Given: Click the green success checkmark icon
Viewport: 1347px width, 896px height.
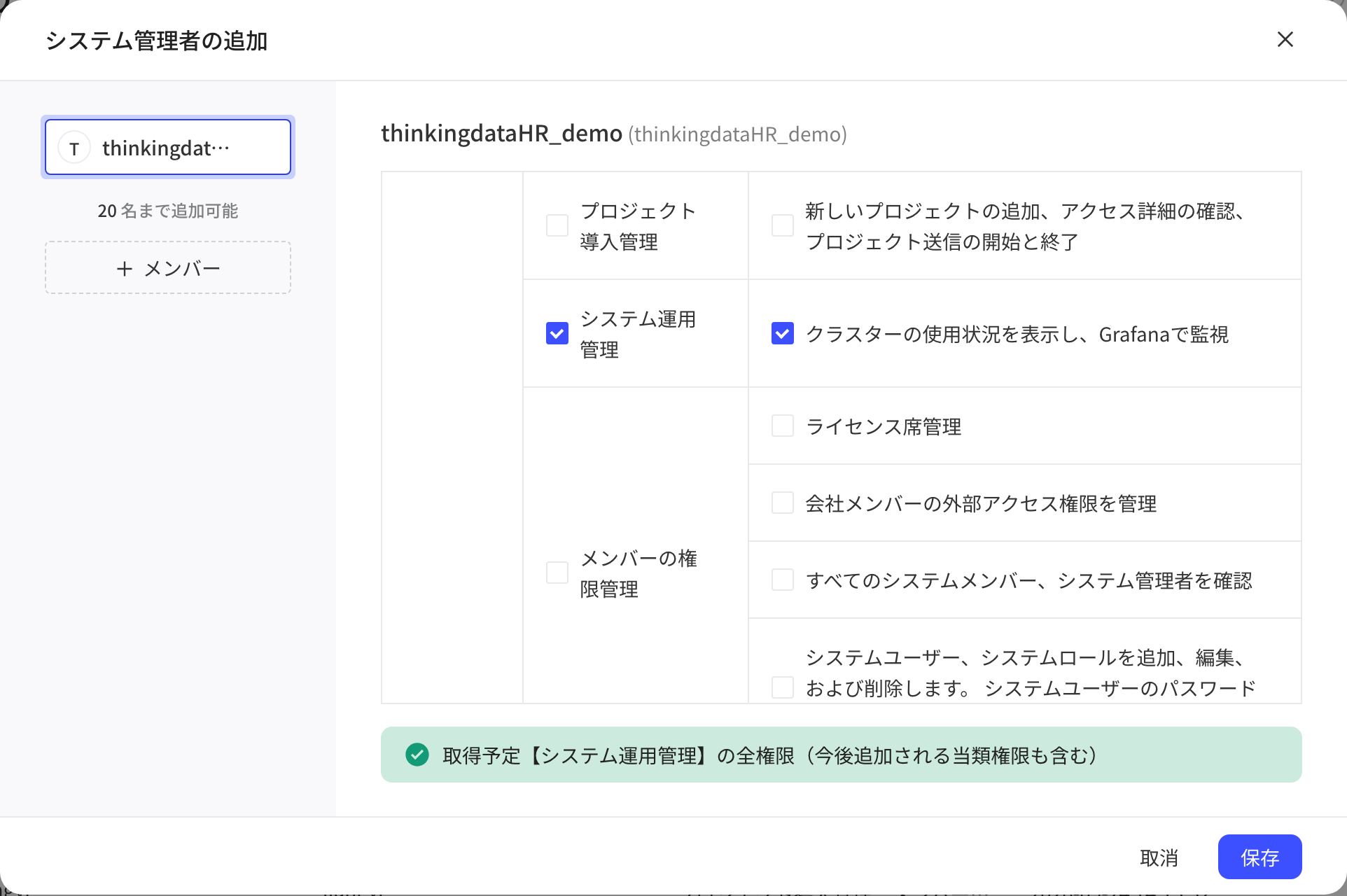Looking at the screenshot, I should tap(417, 755).
